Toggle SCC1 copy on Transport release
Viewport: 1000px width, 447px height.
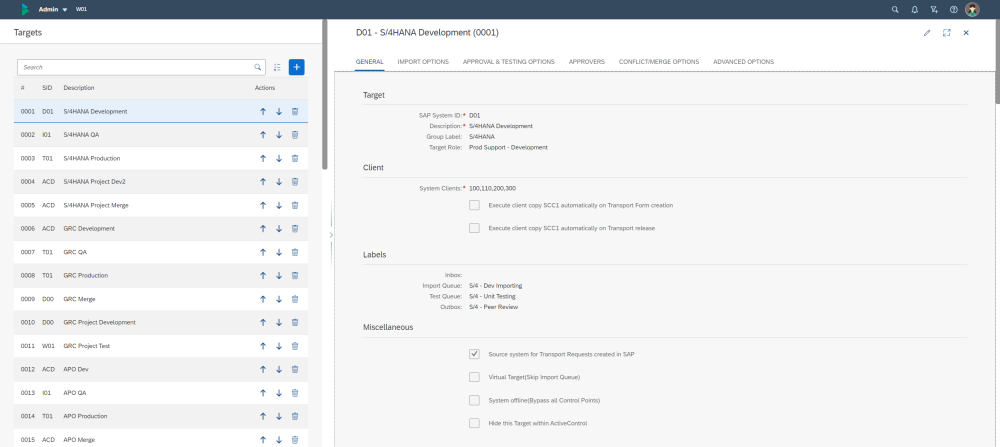click(474, 228)
